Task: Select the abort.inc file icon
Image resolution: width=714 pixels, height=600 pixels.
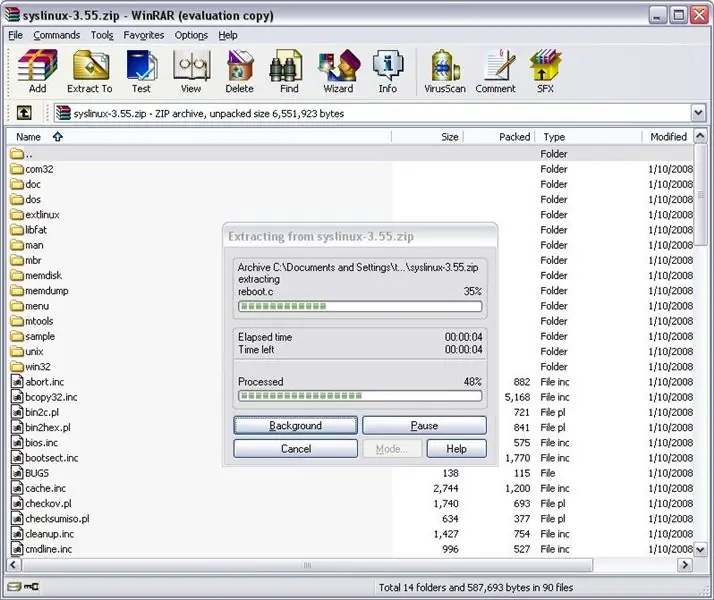Action: 17,381
